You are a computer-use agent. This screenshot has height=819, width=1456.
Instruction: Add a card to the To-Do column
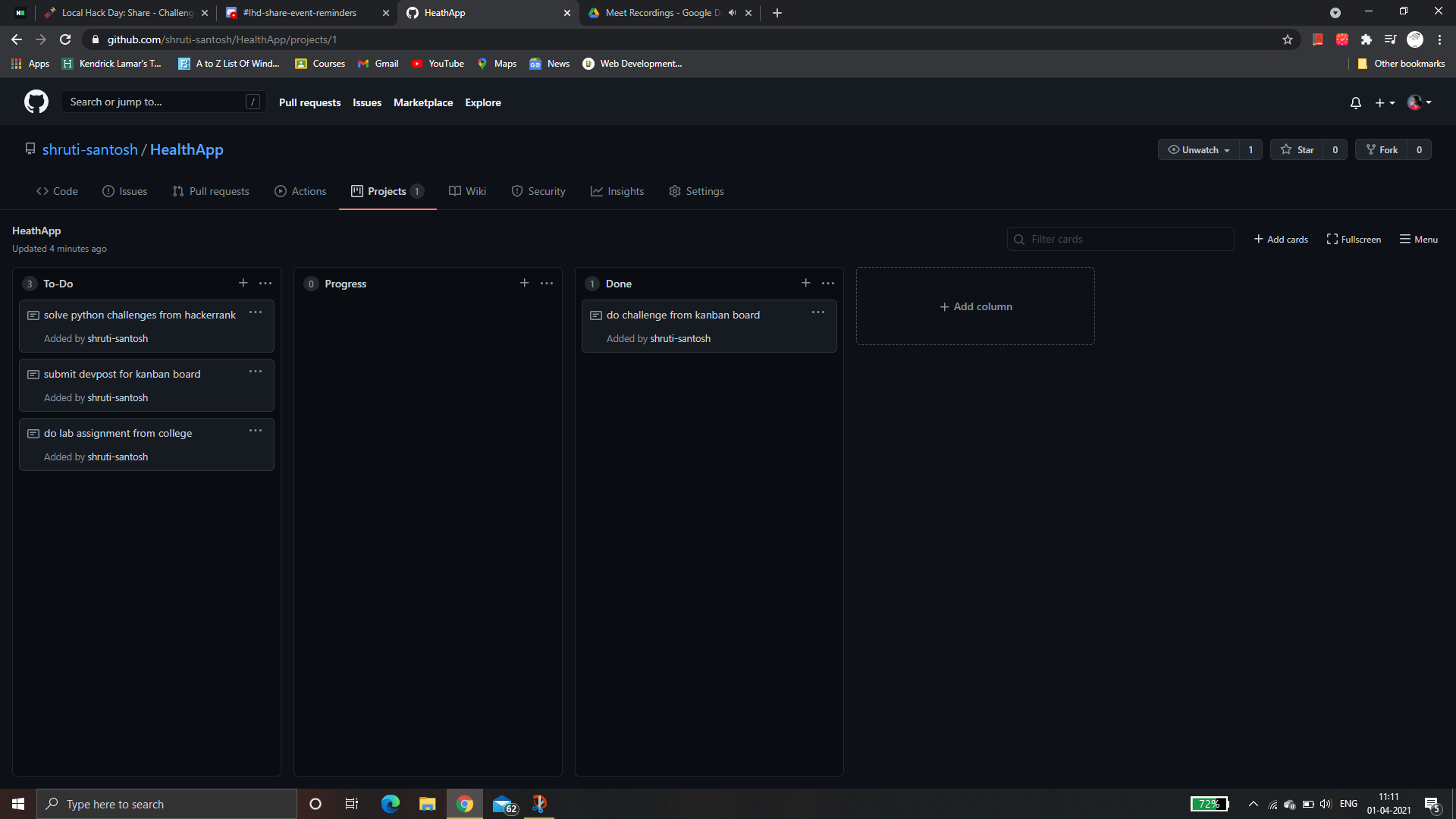pyautogui.click(x=243, y=283)
